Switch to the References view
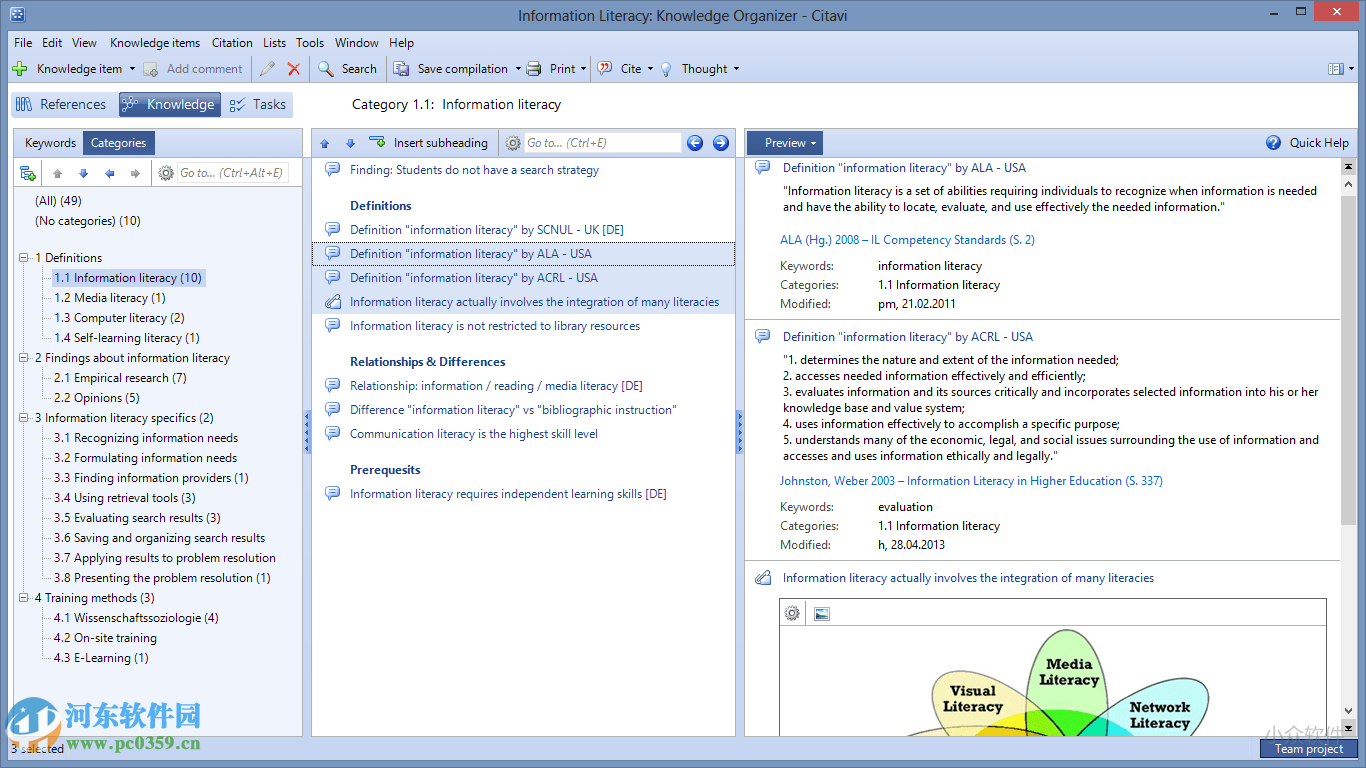The width and height of the screenshot is (1366, 768). pos(61,104)
